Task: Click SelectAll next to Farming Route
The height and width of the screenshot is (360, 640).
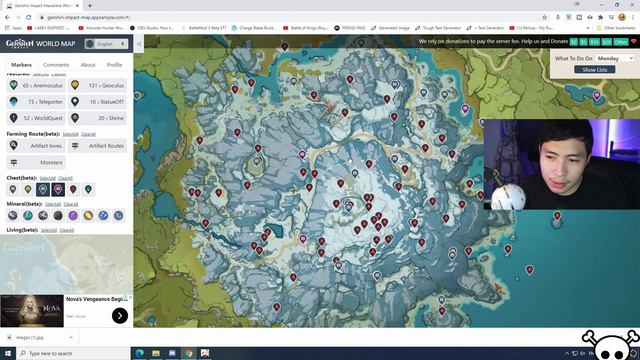Action: [70, 134]
